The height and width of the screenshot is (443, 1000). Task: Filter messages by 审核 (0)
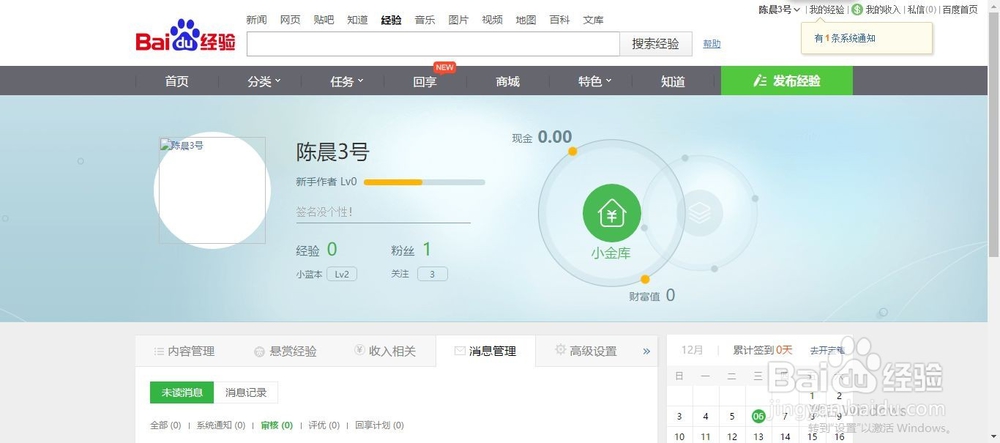[x=277, y=425]
